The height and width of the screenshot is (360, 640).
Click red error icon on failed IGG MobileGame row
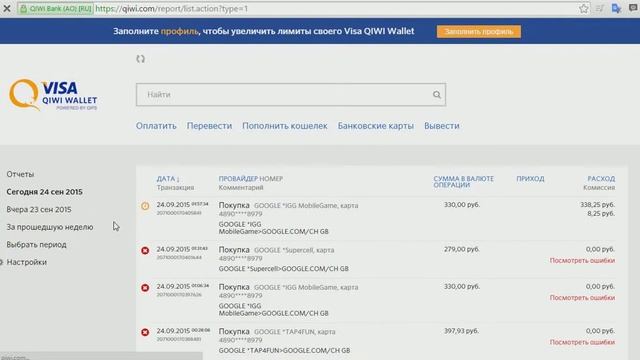point(145,288)
